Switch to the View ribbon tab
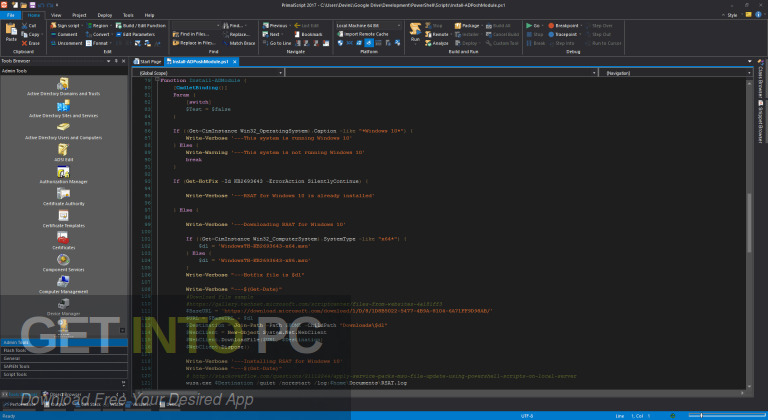Viewport: 768px width, 420px height. (x=56, y=15)
